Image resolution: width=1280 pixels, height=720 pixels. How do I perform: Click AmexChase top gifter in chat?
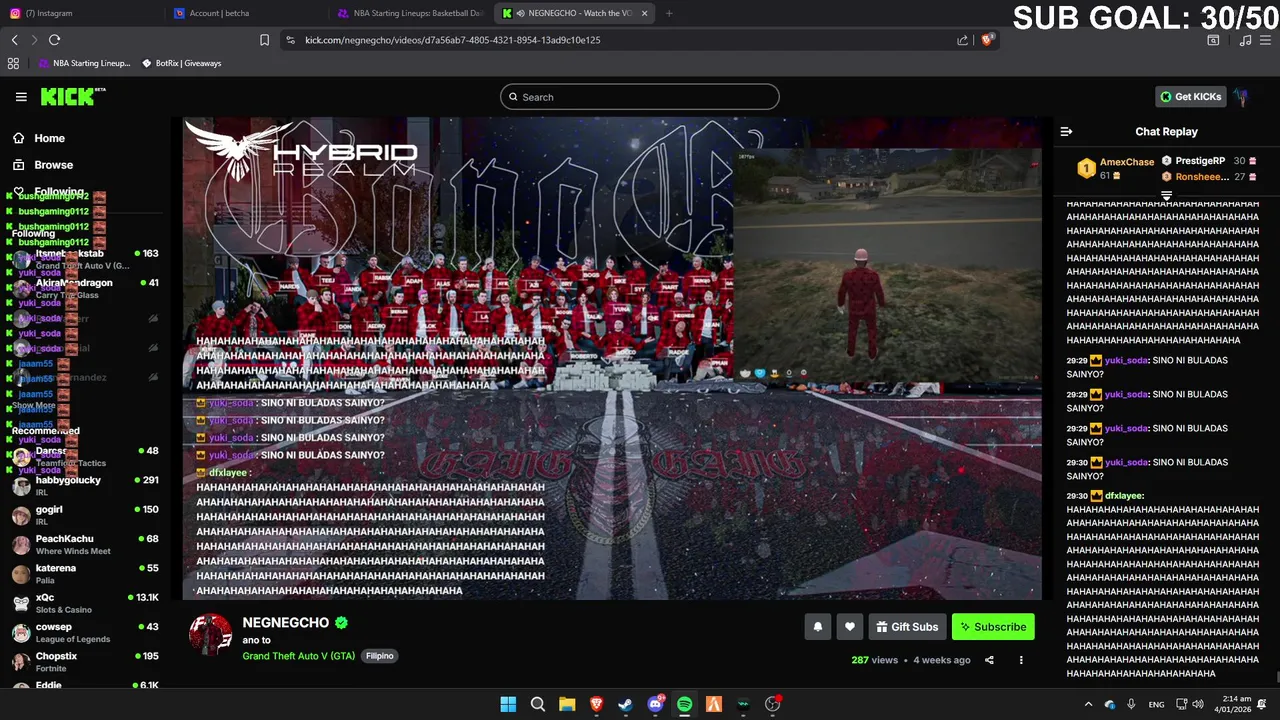[1126, 162]
